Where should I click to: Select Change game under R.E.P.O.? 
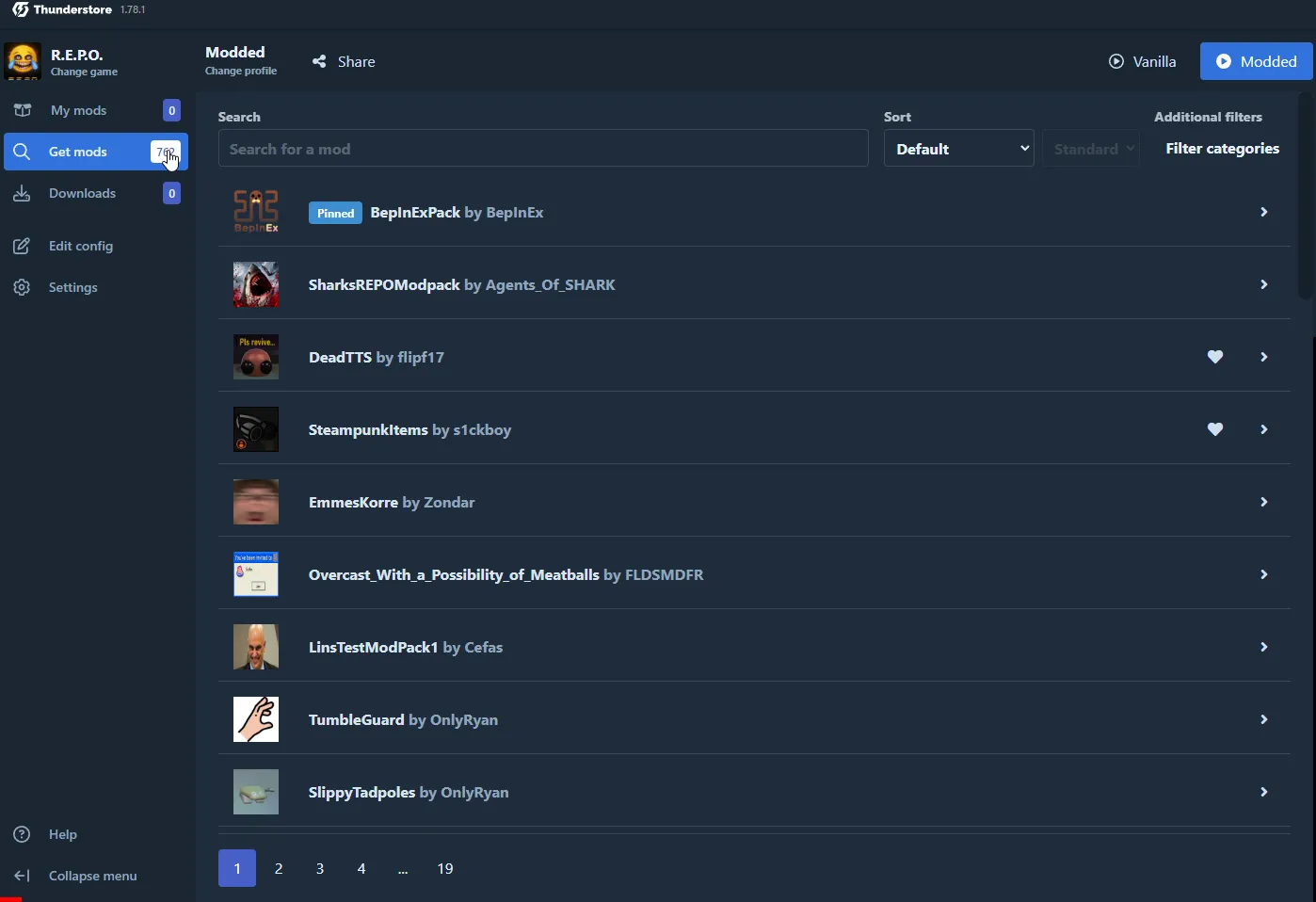(84, 72)
